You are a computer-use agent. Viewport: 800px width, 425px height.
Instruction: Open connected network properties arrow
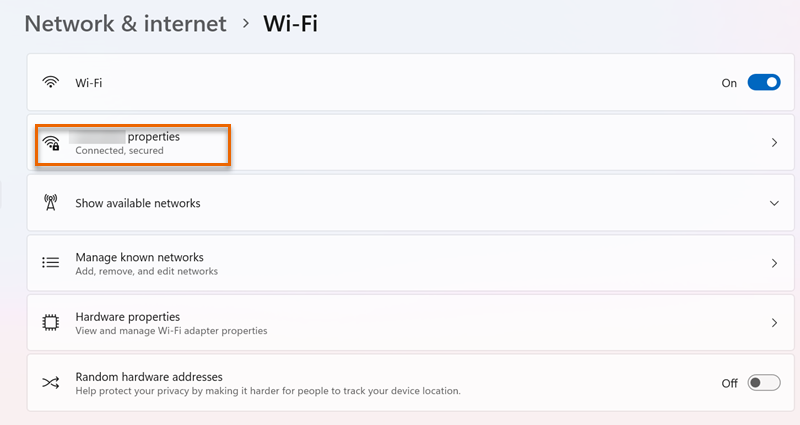(774, 143)
